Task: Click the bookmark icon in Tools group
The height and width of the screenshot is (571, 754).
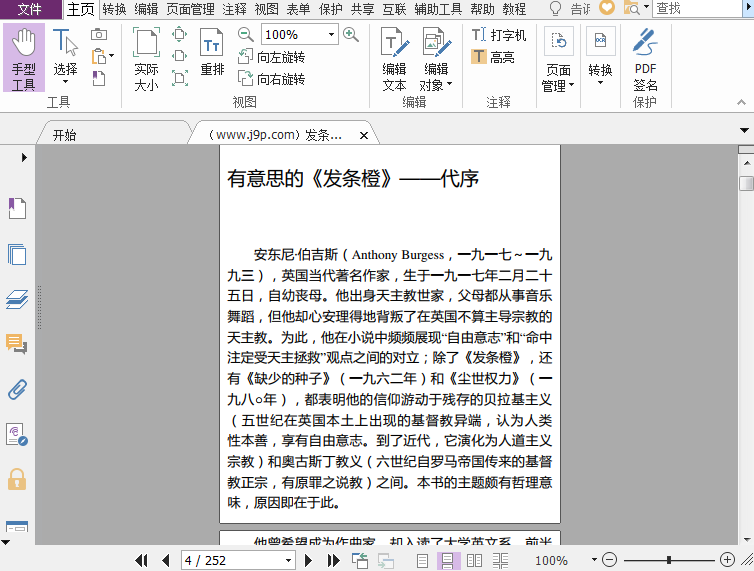Action: [x=99, y=78]
